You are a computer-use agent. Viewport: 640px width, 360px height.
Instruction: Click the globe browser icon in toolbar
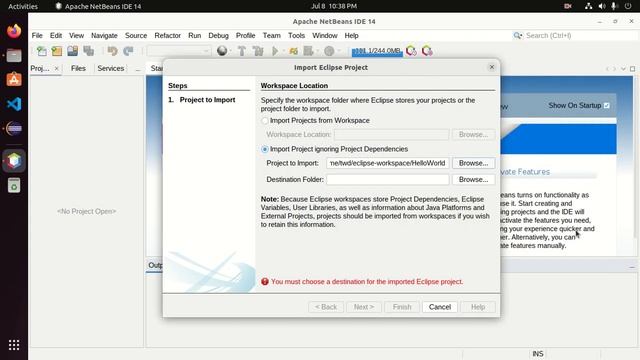coord(222,51)
